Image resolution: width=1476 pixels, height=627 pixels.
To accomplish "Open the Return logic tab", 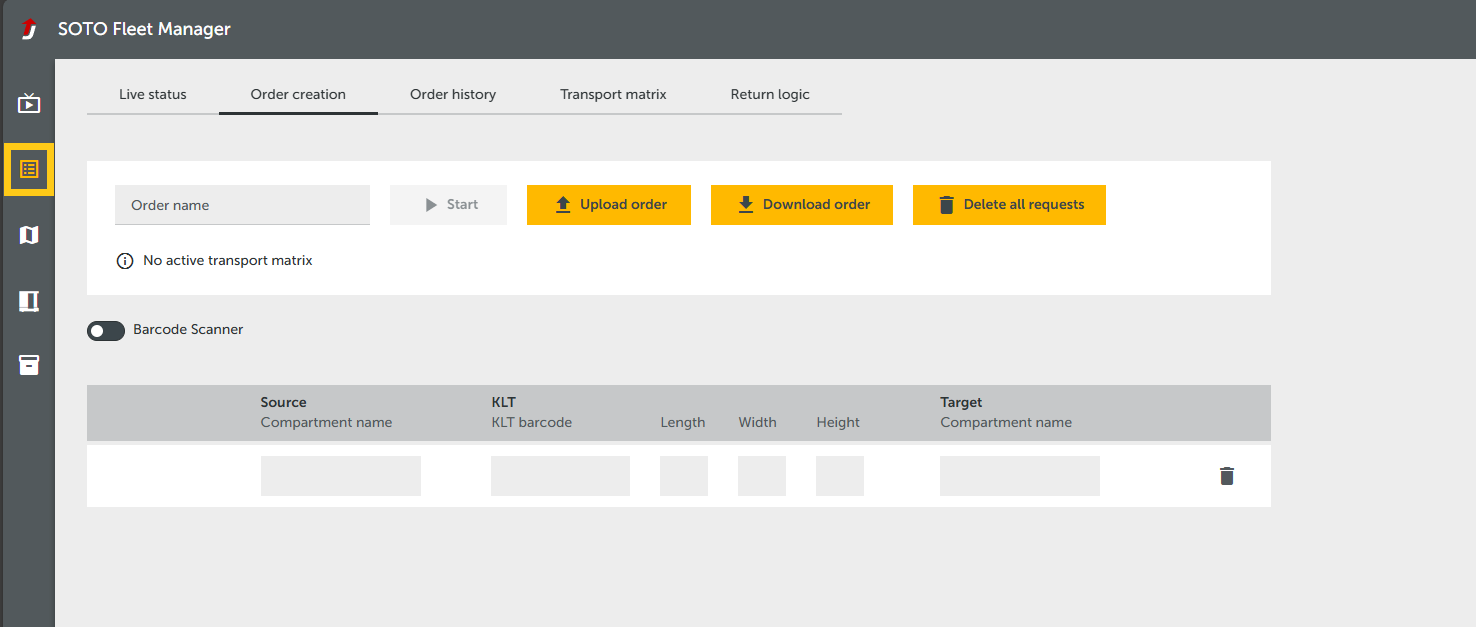I will pyautogui.click(x=770, y=95).
